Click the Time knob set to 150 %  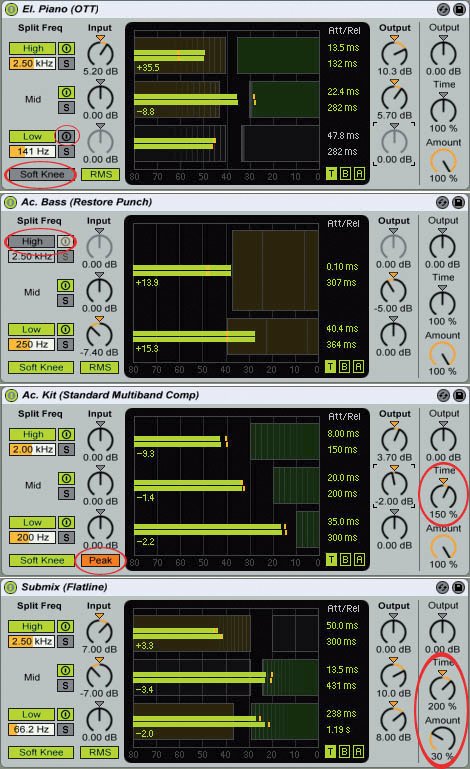click(x=444, y=495)
